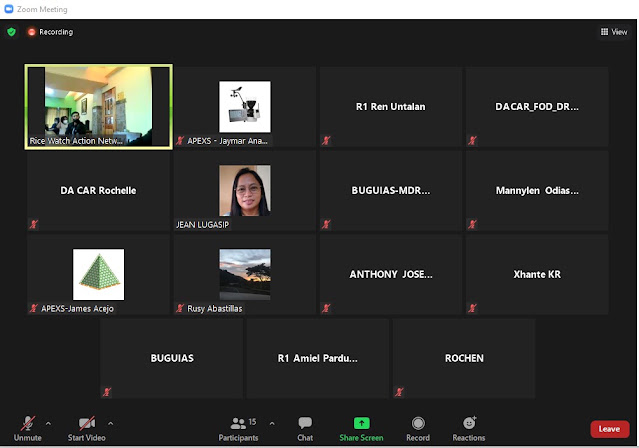Click Rusy Abastillas sunset profile picture
Image resolution: width=639 pixels, height=448 pixels.
click(245, 274)
